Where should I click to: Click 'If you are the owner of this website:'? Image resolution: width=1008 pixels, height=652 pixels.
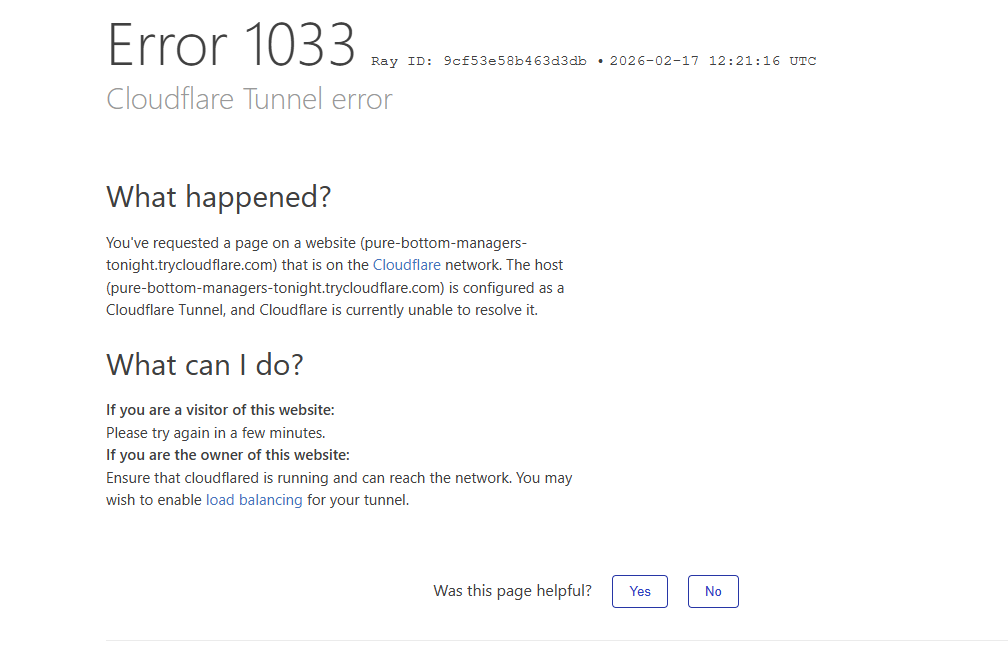228,455
